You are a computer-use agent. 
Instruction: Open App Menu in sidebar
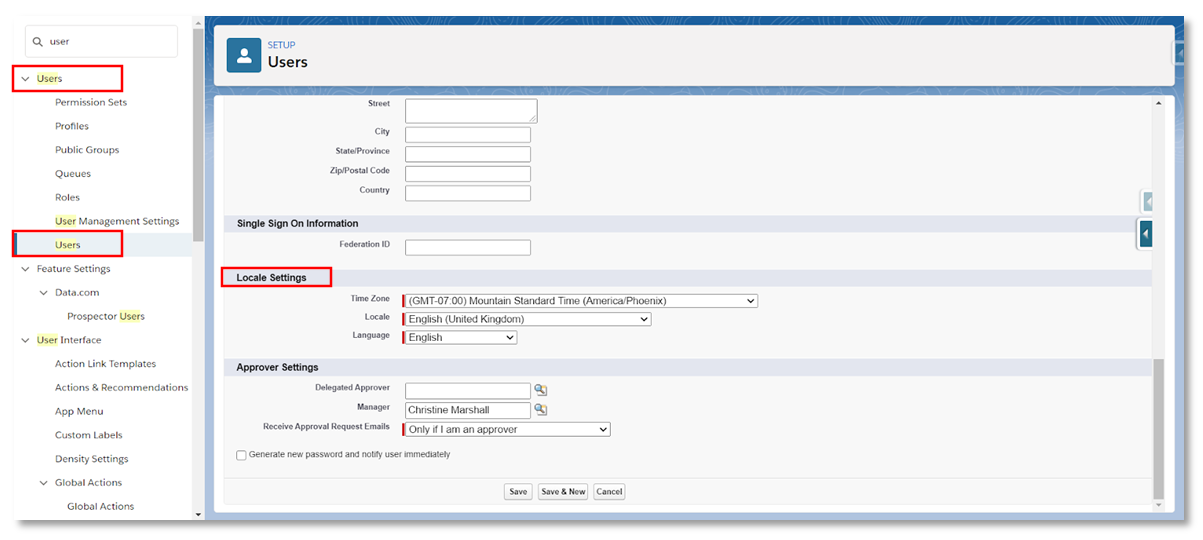tap(78, 412)
